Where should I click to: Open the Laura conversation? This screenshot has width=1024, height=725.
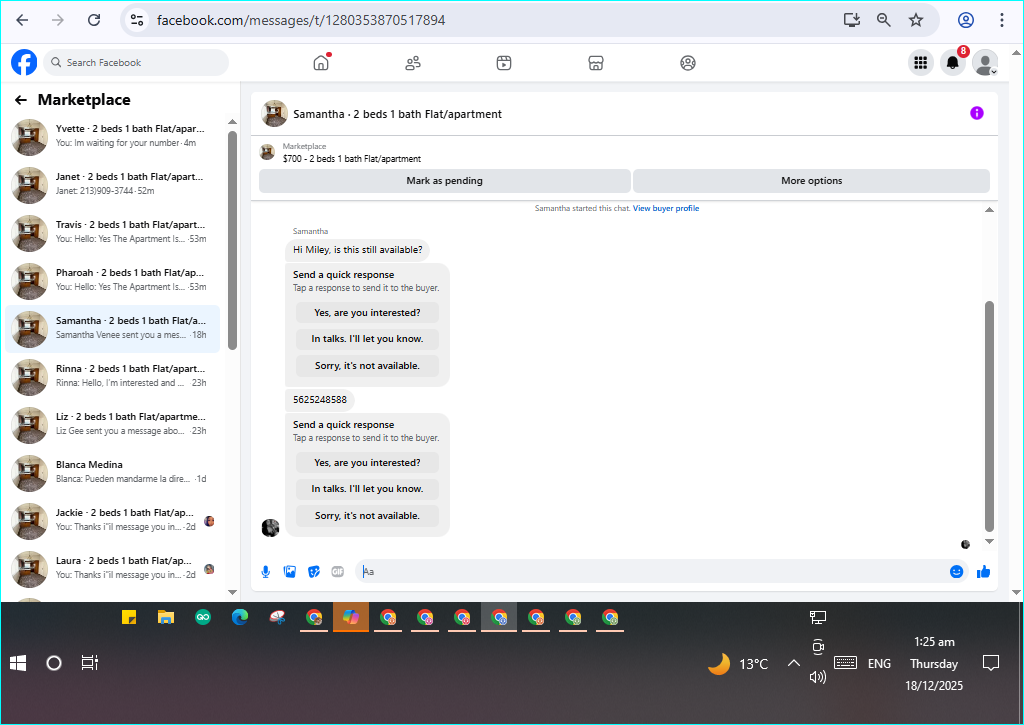[x=112, y=569]
